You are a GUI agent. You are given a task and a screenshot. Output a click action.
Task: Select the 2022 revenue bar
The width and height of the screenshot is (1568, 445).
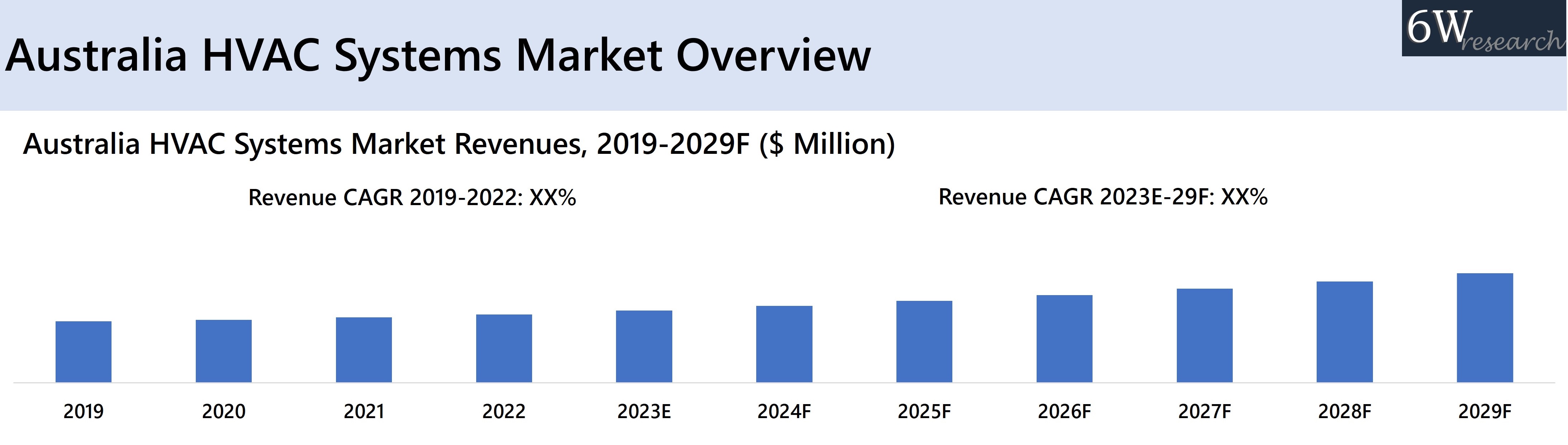[504, 348]
